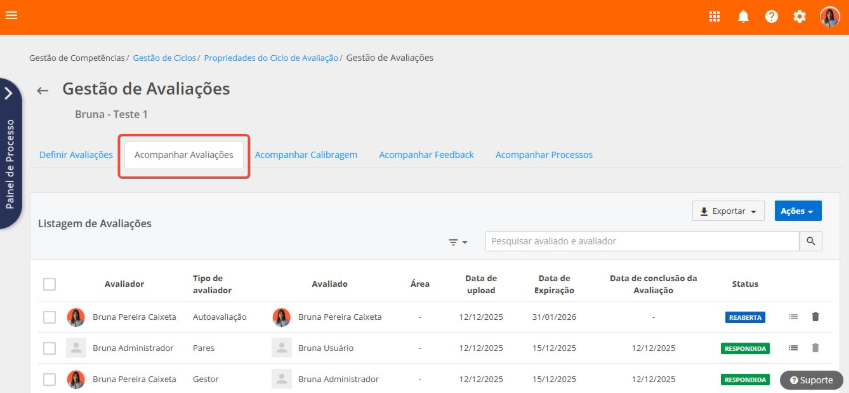Select the Acompanhar Avaliações tab
849x393 pixels.
(184, 155)
